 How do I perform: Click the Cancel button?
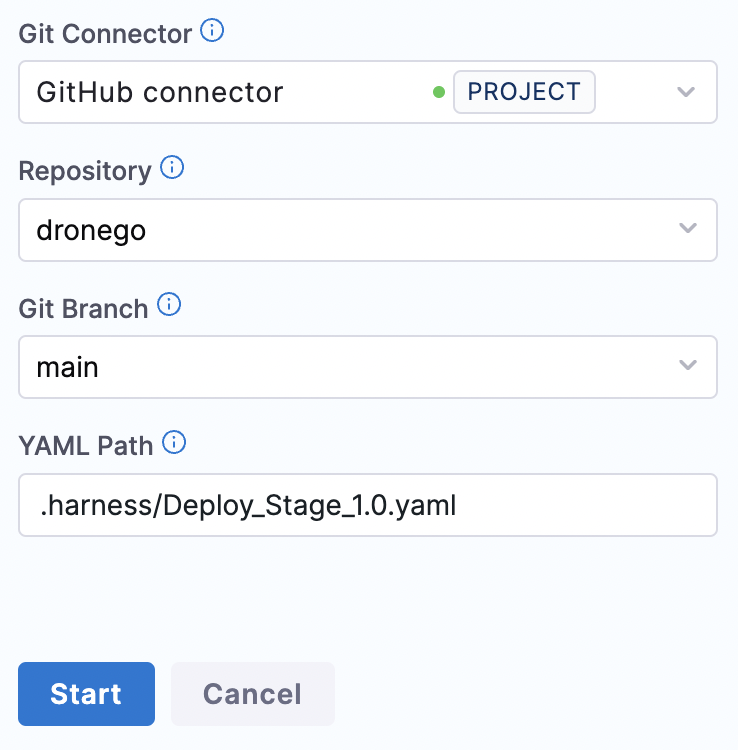tap(253, 694)
